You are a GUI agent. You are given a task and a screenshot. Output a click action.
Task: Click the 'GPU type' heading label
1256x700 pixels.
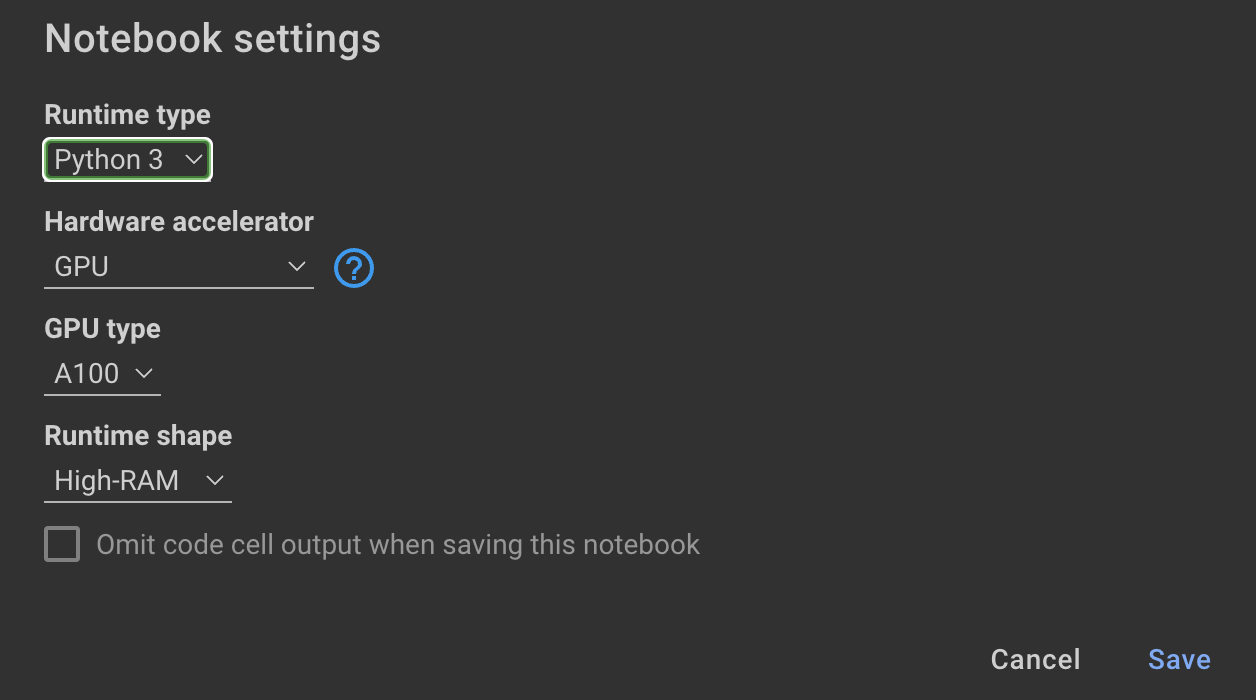point(102,328)
